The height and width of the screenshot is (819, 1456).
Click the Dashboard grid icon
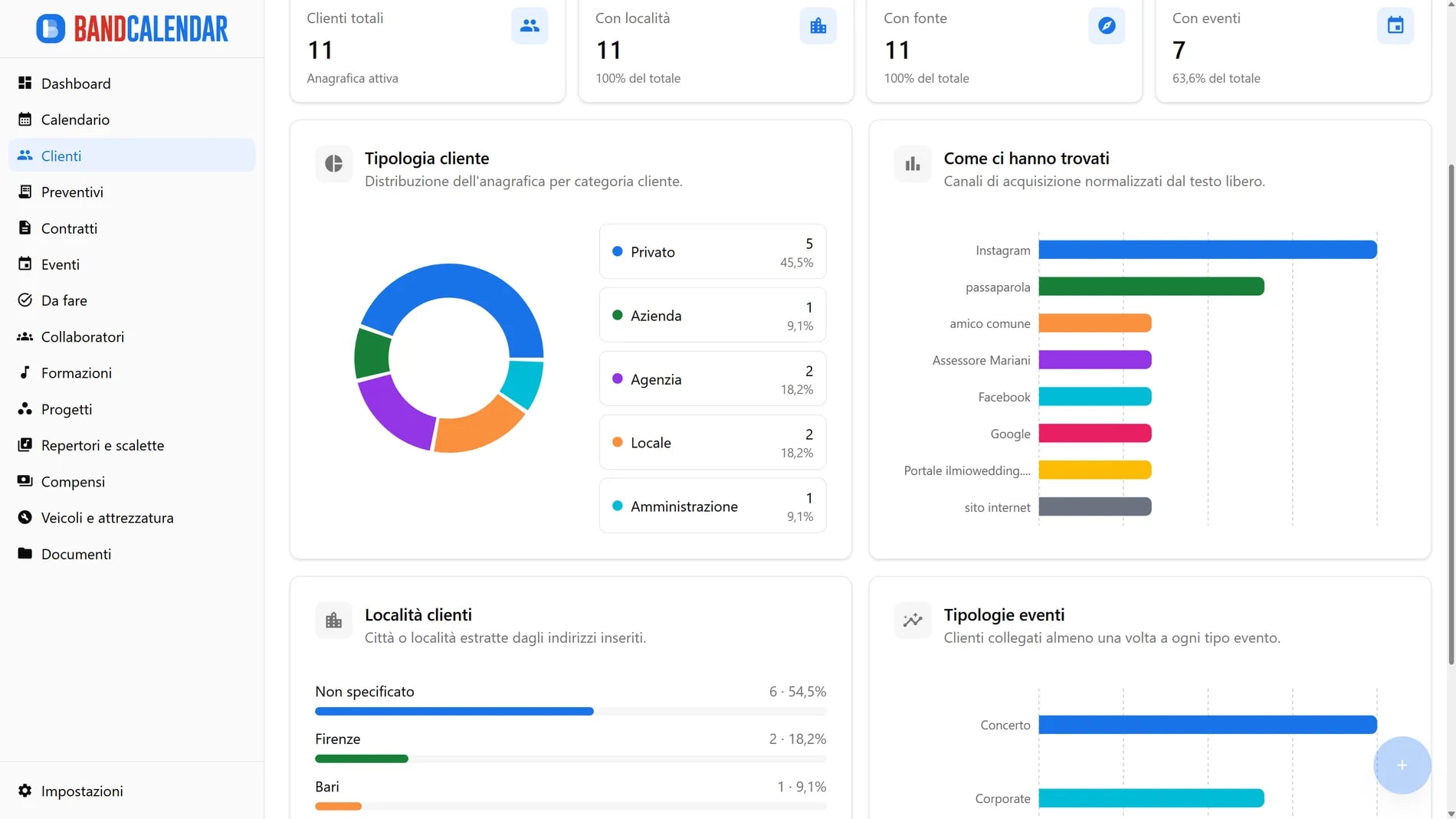point(25,83)
